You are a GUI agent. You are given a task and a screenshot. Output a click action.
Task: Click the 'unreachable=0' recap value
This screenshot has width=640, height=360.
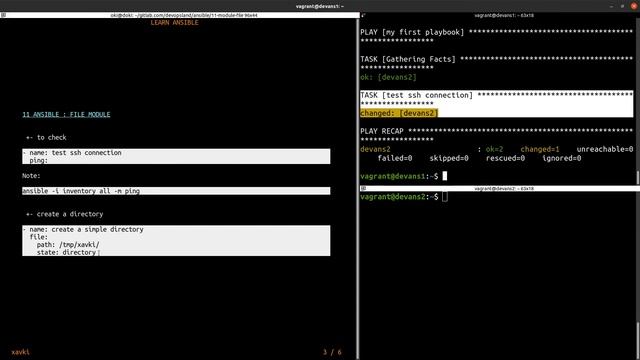[604, 149]
